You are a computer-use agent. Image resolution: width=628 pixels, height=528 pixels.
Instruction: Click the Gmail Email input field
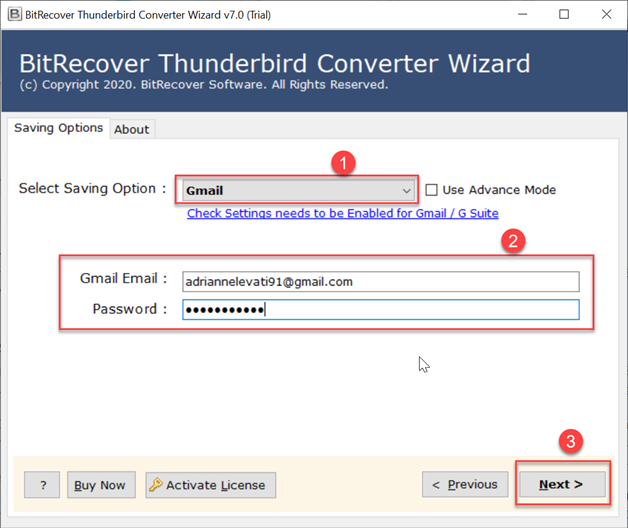tap(380, 282)
